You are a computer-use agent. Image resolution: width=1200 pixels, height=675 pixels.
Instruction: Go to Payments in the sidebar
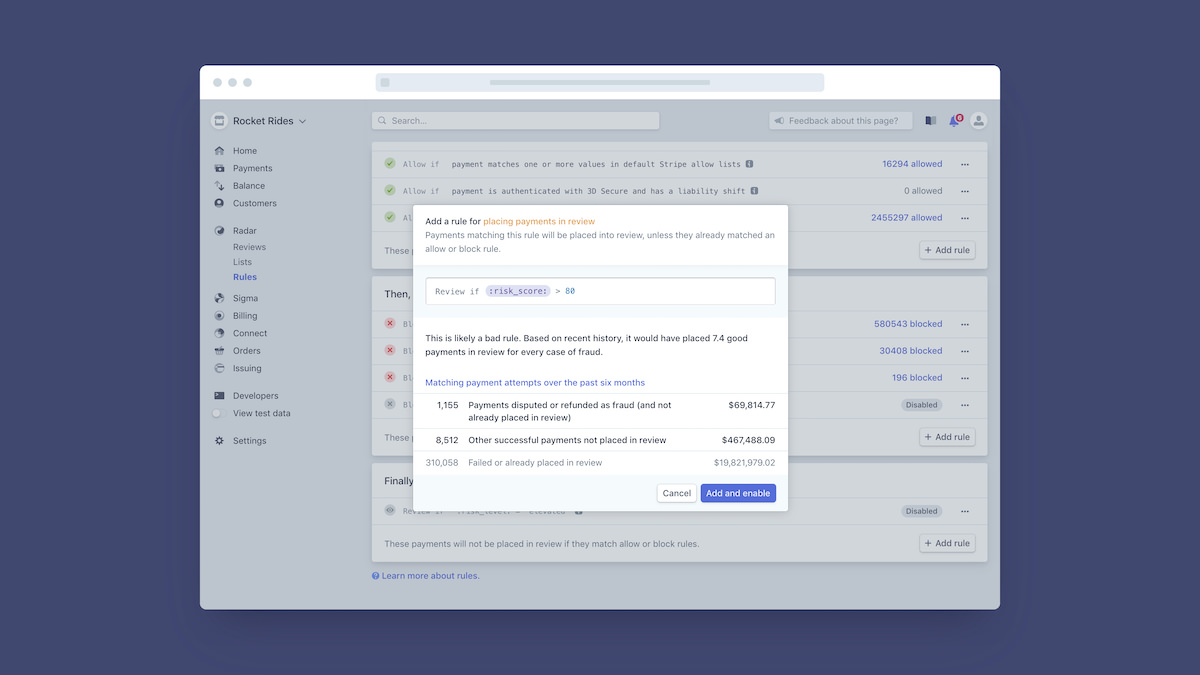click(252, 168)
